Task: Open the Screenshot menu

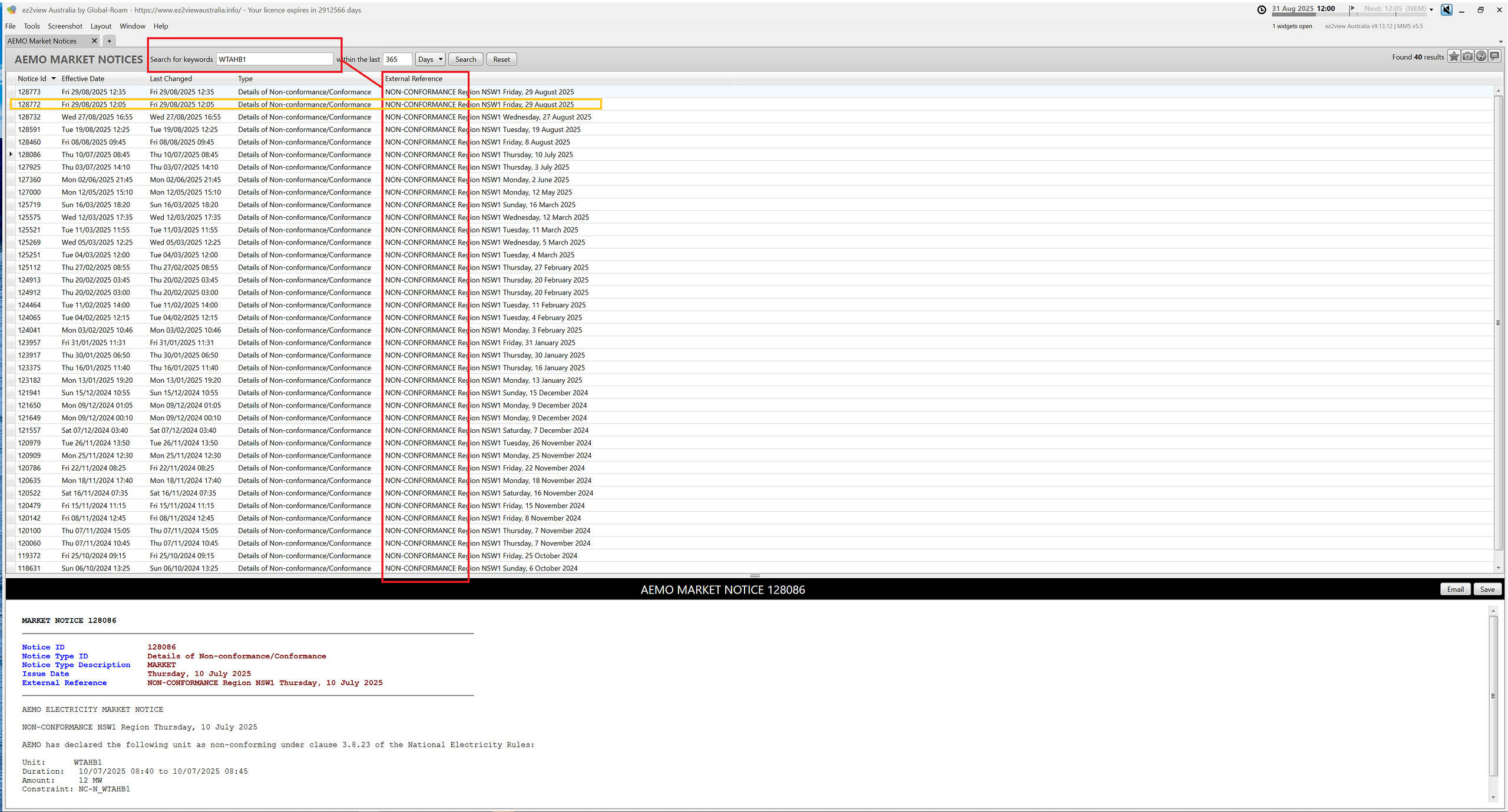Action: point(65,26)
